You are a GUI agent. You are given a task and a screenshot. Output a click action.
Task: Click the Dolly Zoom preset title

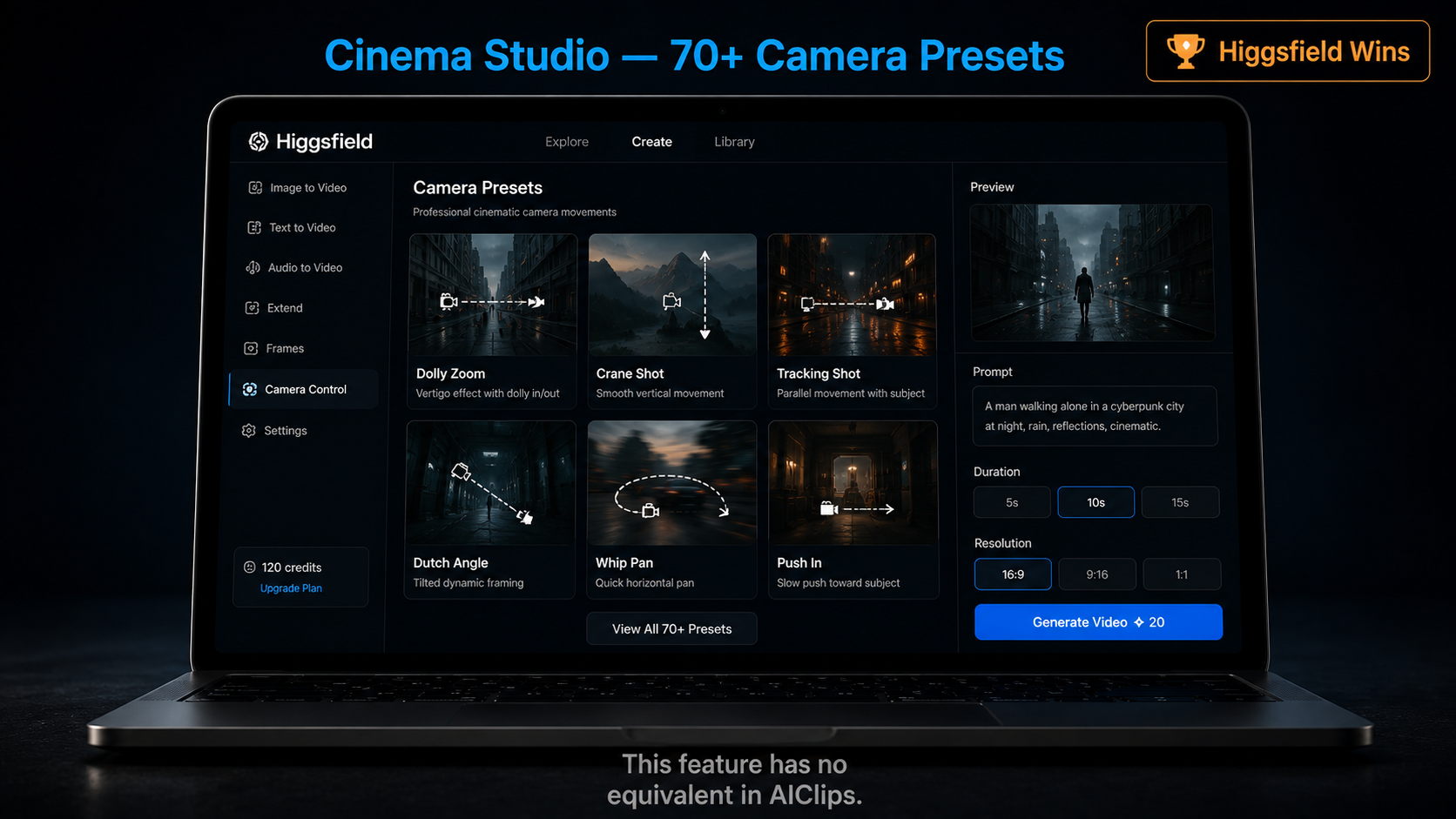450,373
